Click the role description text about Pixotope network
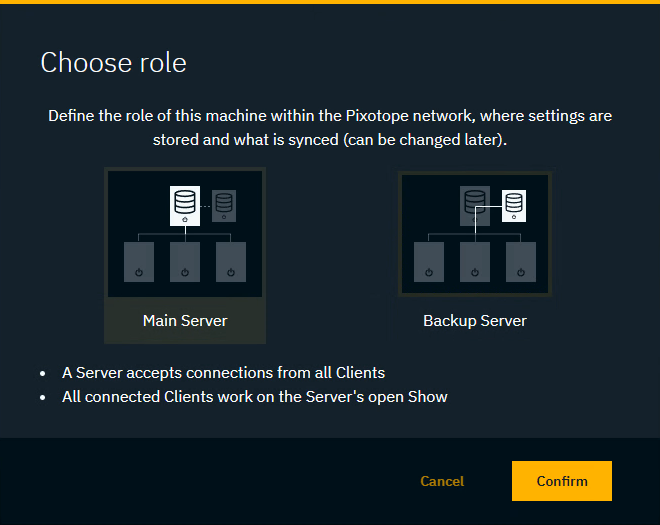This screenshot has height=525, width=660. tap(330, 128)
